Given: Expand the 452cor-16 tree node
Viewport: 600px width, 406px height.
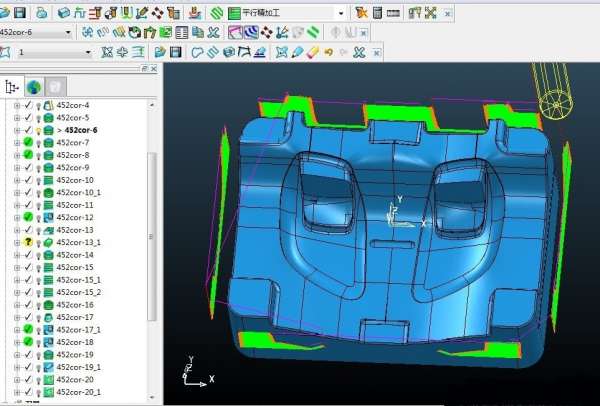Looking at the screenshot, I should (x=16, y=305).
